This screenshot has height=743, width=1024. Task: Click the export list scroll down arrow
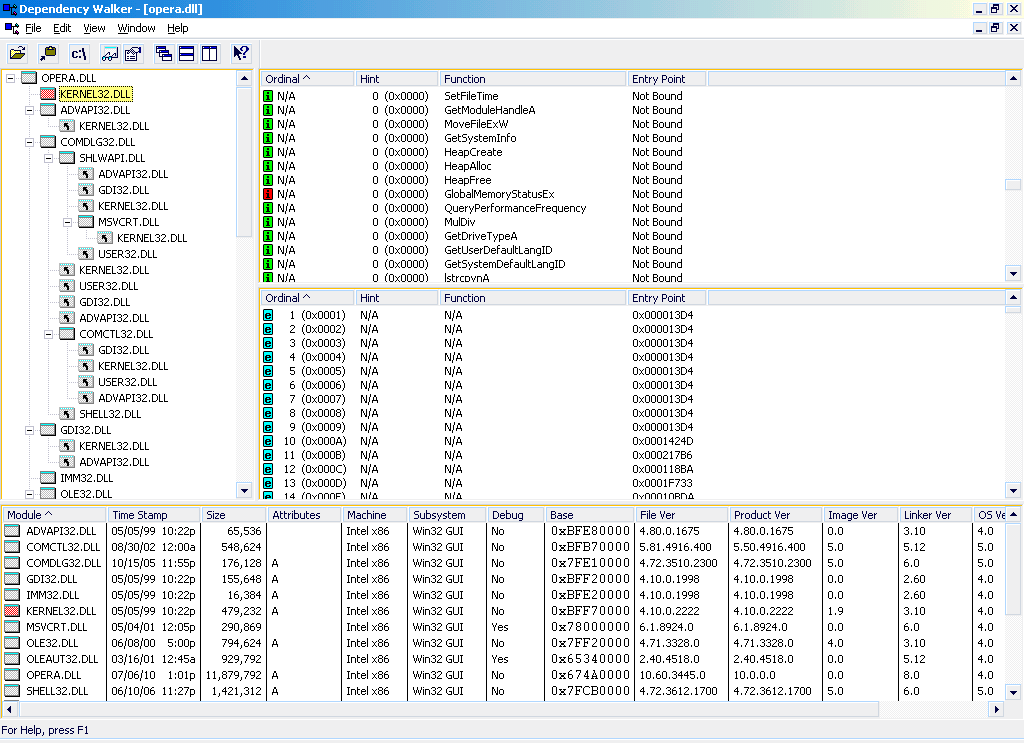click(1013, 490)
